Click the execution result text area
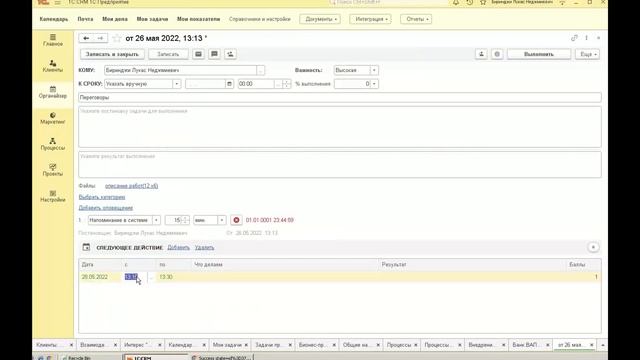 340,164
